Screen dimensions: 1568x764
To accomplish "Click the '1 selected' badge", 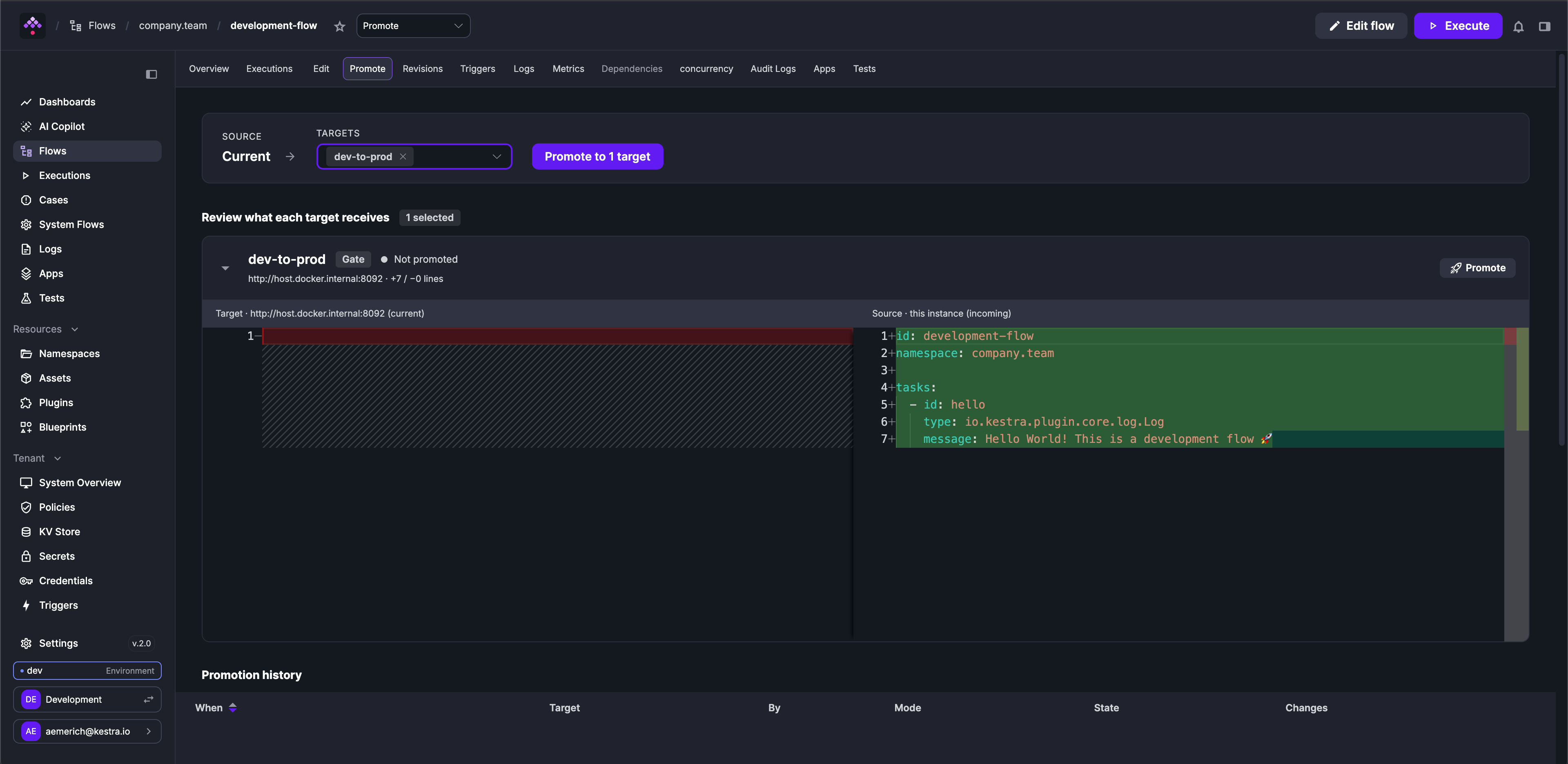I will pyautogui.click(x=430, y=217).
